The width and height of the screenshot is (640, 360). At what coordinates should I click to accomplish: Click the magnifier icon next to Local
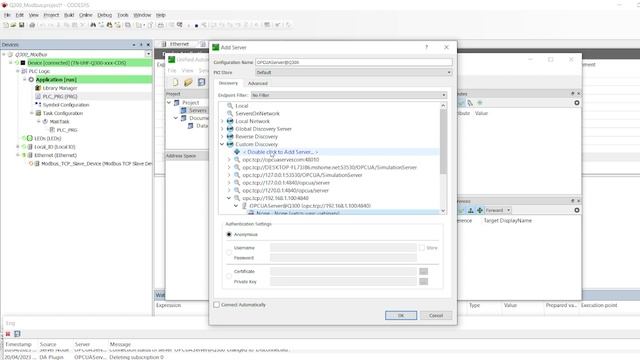point(230,106)
